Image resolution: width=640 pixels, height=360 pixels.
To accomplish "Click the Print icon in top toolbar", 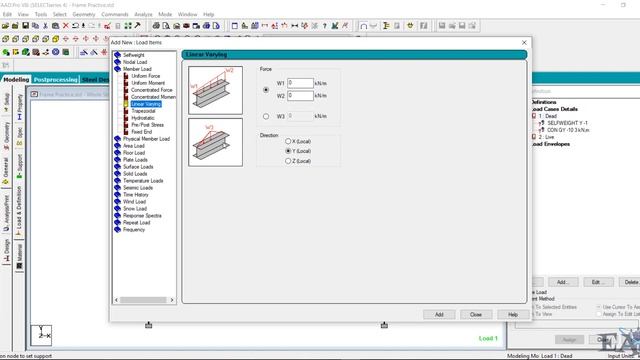I will click(156, 26).
